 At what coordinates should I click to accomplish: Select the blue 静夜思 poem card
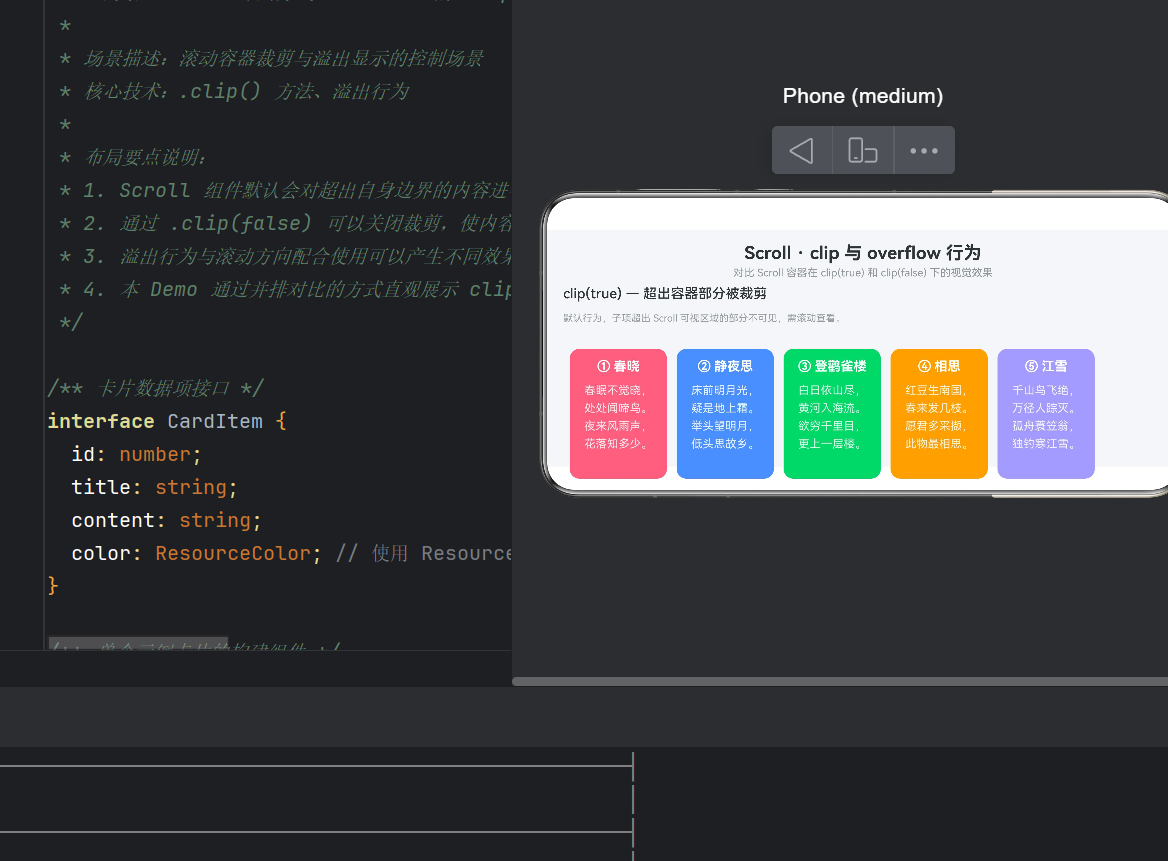(725, 413)
